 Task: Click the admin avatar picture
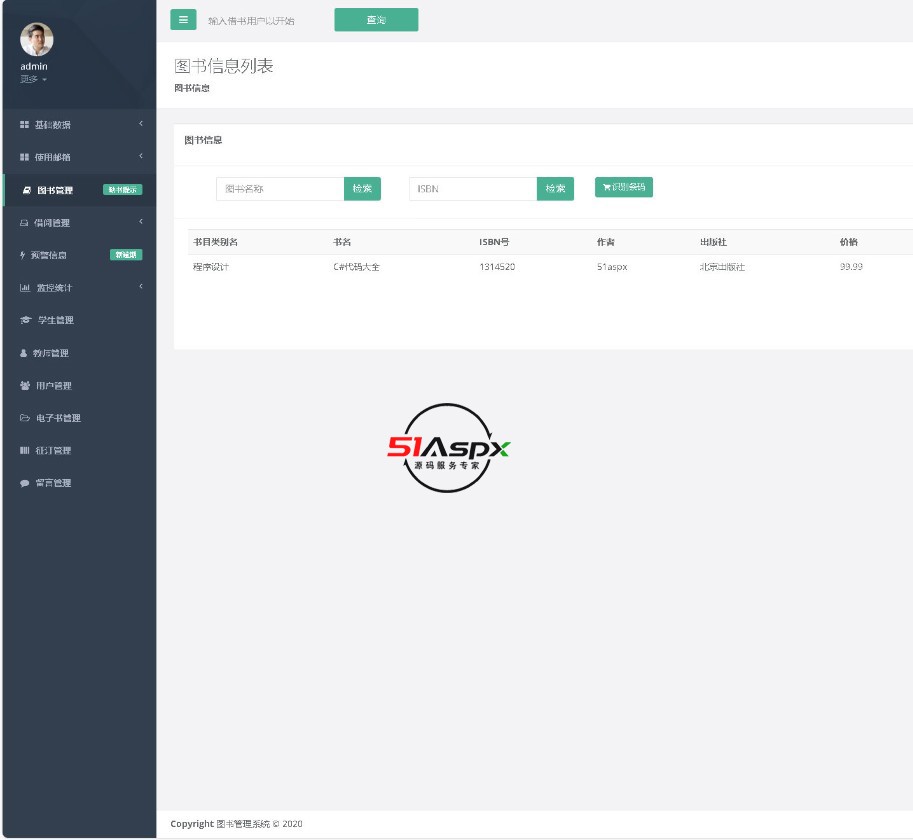point(37,39)
